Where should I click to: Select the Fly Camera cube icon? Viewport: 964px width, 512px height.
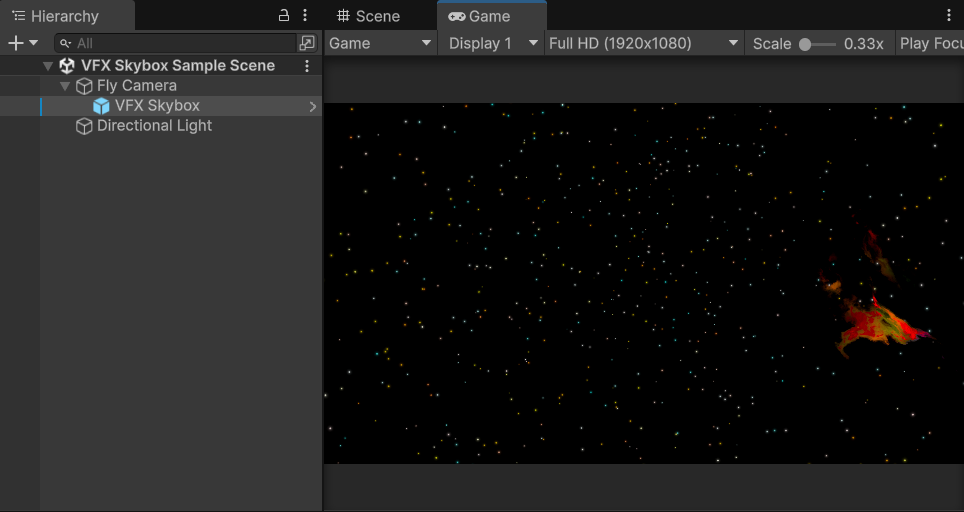pyautogui.click(x=84, y=86)
